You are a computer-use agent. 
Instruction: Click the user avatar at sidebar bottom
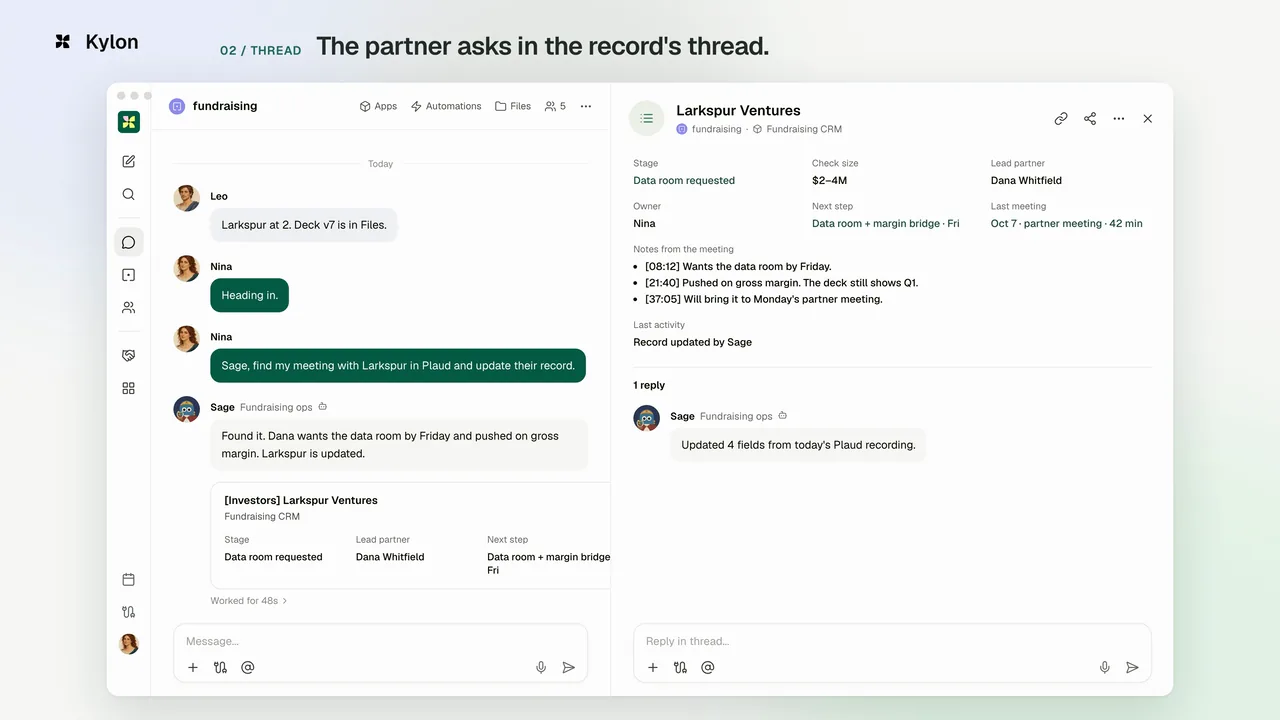[129, 644]
